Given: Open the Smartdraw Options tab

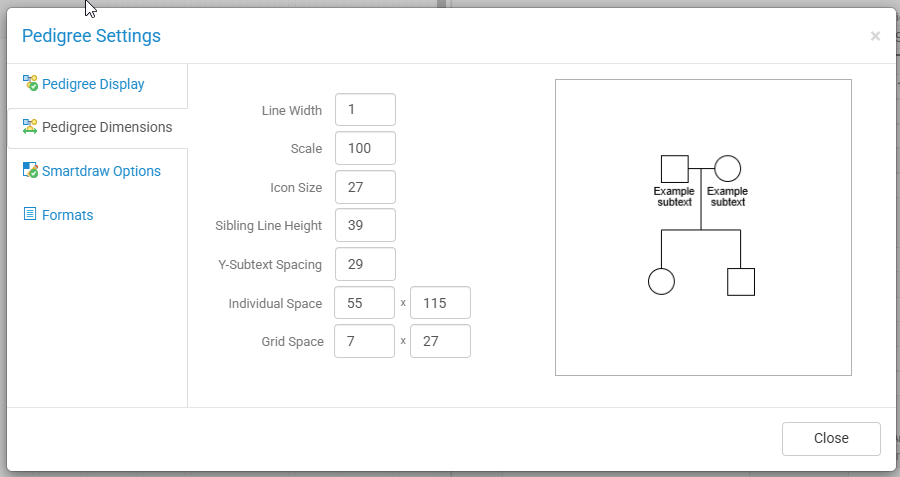Looking at the screenshot, I should click(x=101, y=171).
